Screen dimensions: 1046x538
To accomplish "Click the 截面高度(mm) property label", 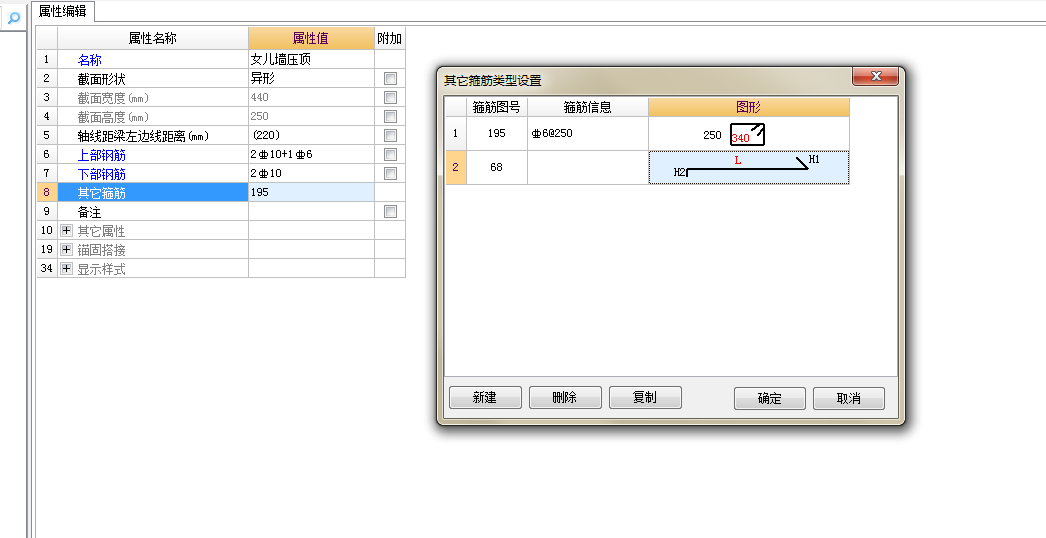I will coord(113,117).
